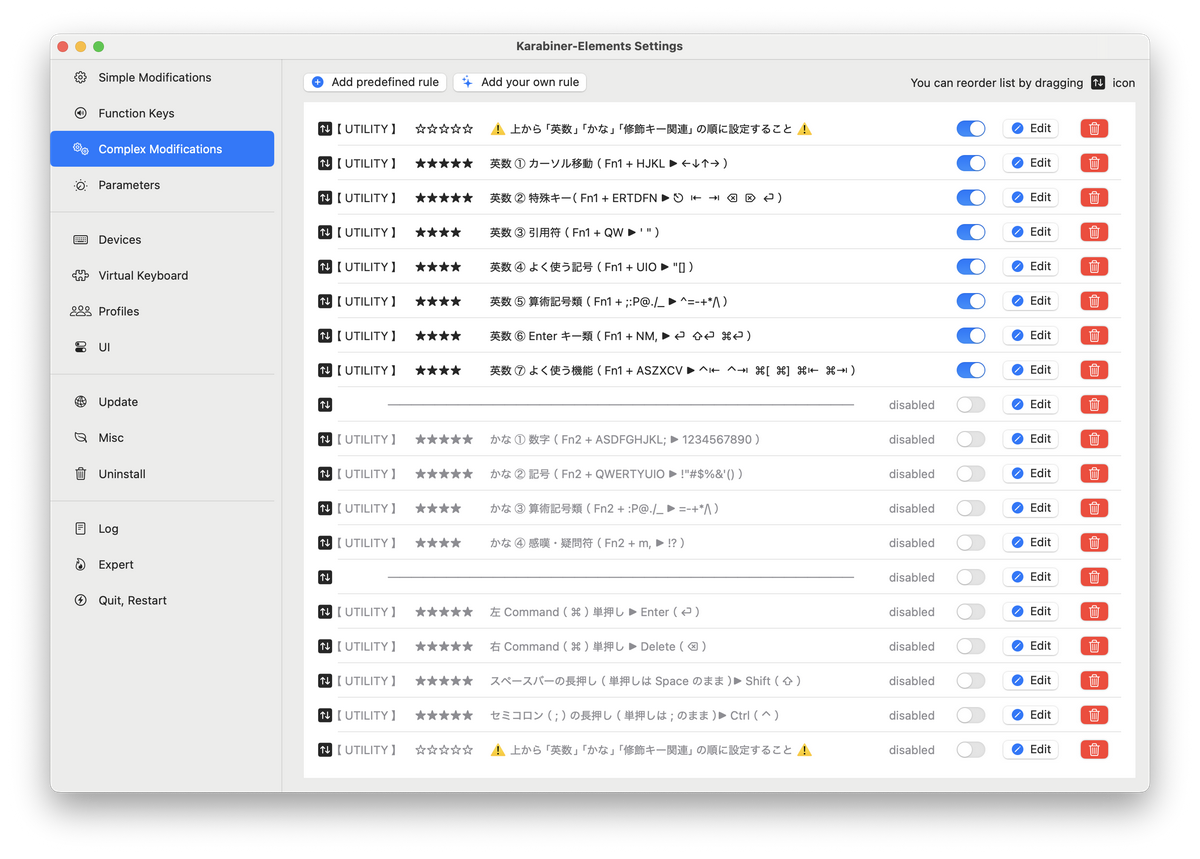Delete the 英数 ② 特殊キー rule
This screenshot has height=859, width=1200.
[x=1094, y=198]
